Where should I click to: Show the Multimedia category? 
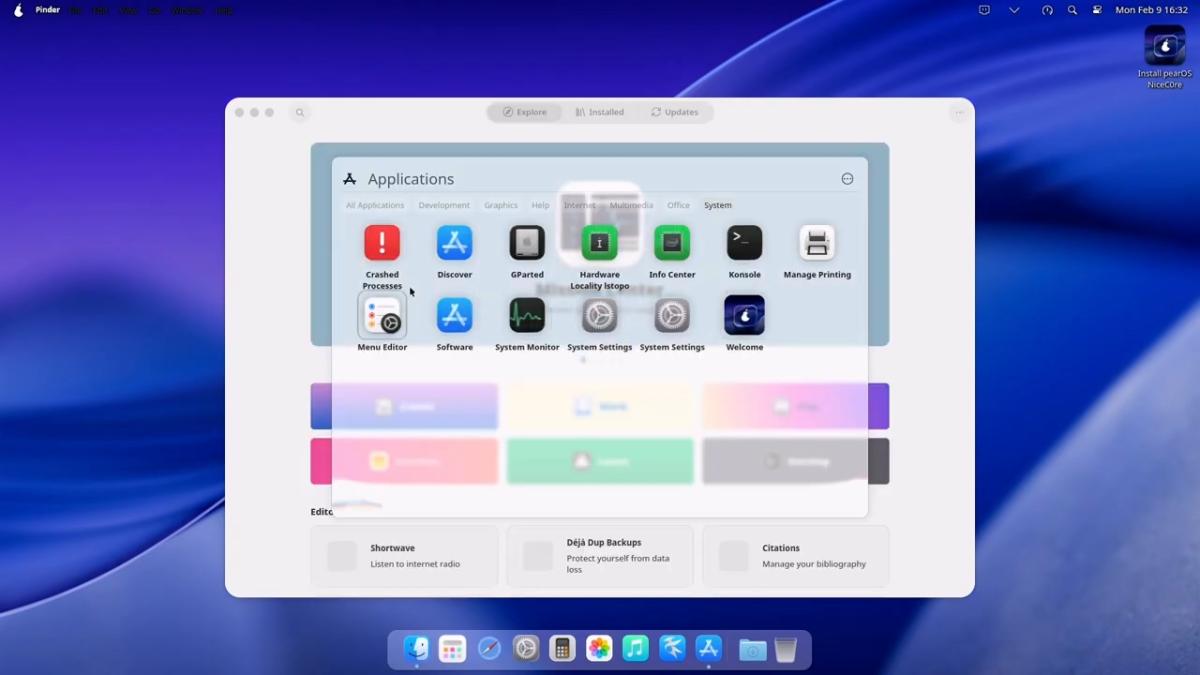coord(631,205)
